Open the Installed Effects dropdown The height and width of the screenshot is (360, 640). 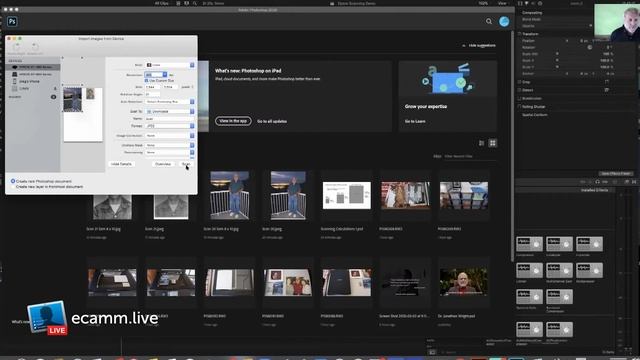tap(594, 190)
